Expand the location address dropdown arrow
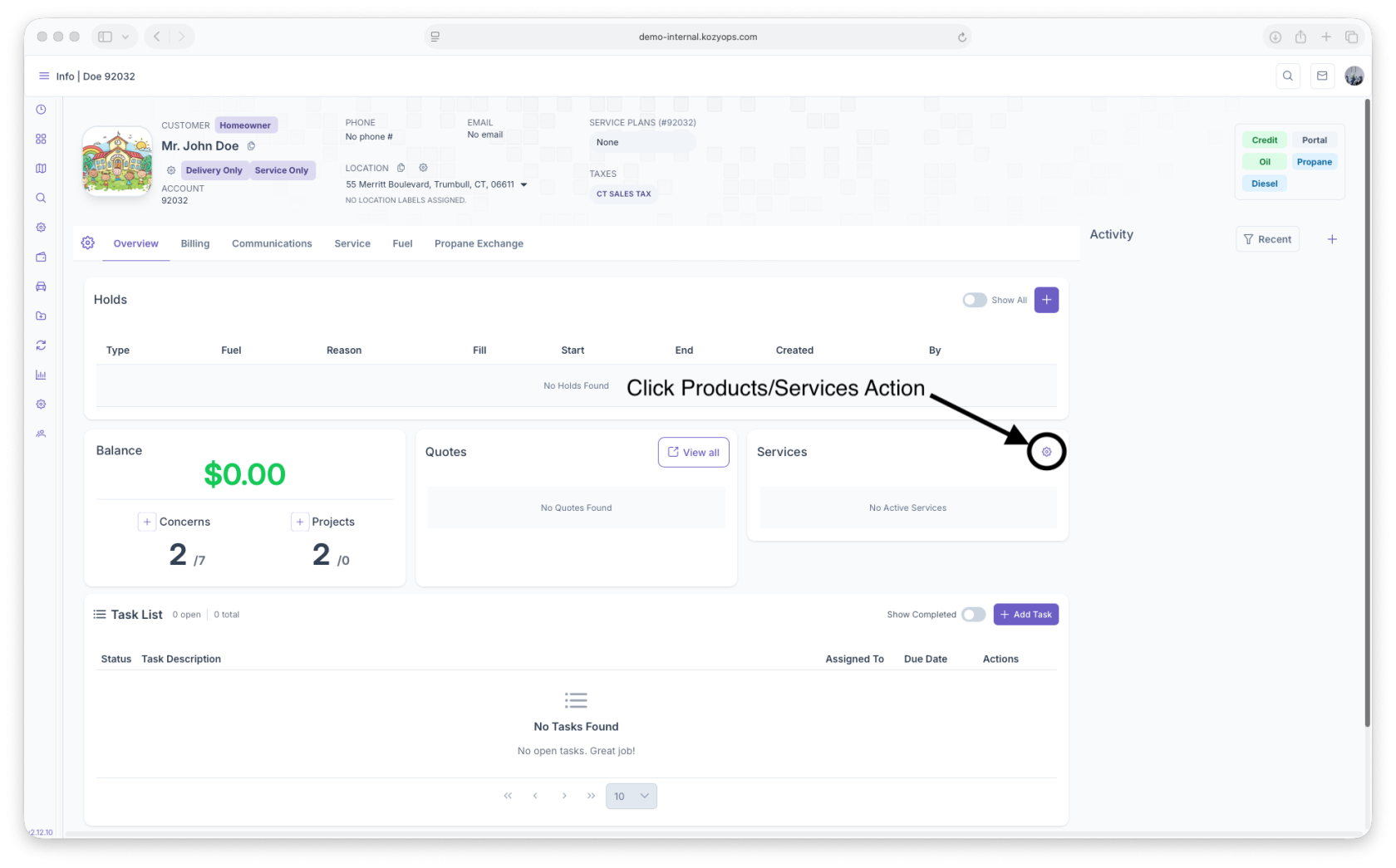The width and height of the screenshot is (1396, 868). (523, 184)
